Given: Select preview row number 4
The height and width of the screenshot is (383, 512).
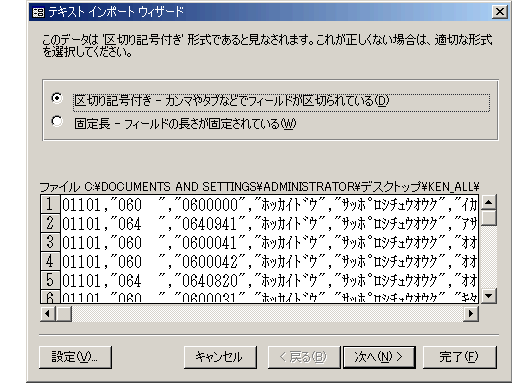Looking at the screenshot, I should 50,261.
